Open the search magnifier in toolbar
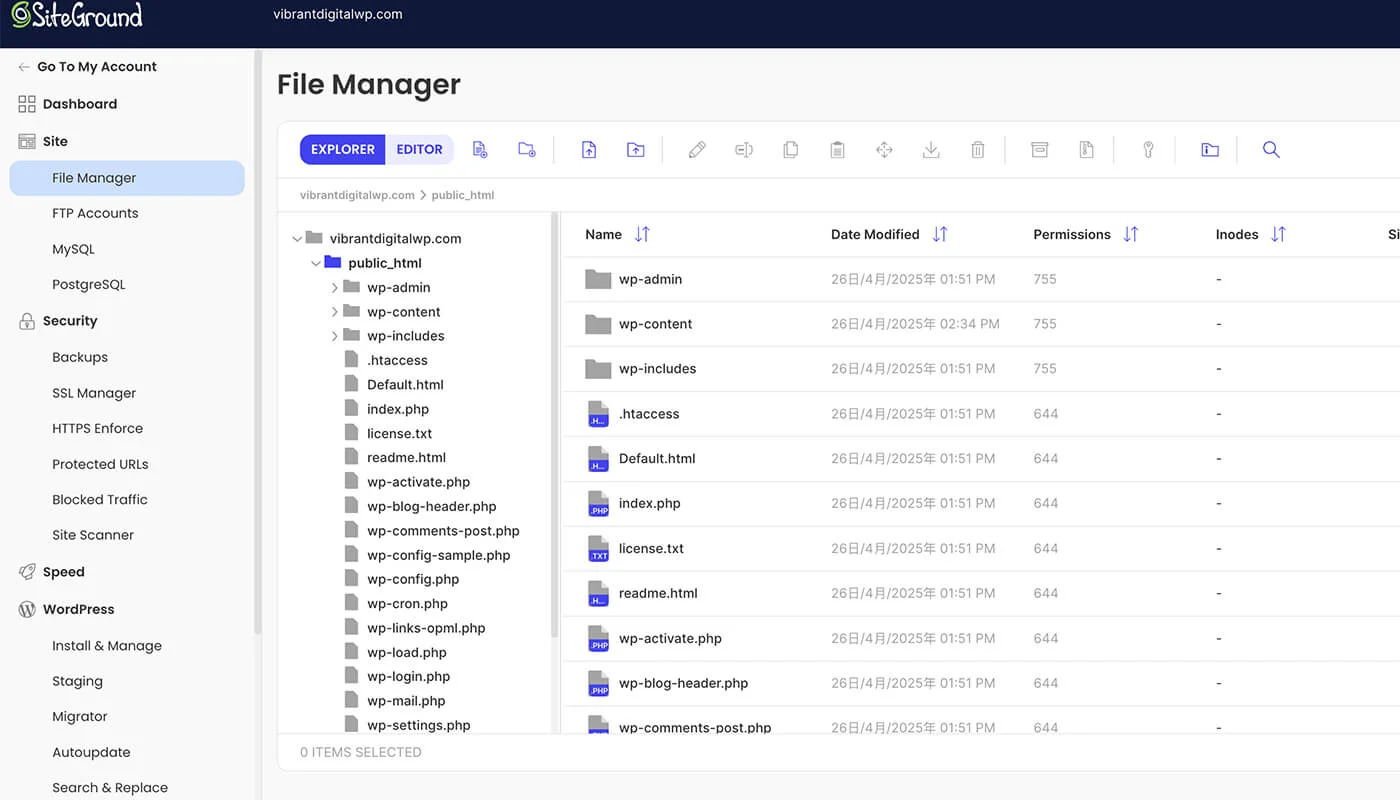The width and height of the screenshot is (1400, 800). [x=1271, y=150]
